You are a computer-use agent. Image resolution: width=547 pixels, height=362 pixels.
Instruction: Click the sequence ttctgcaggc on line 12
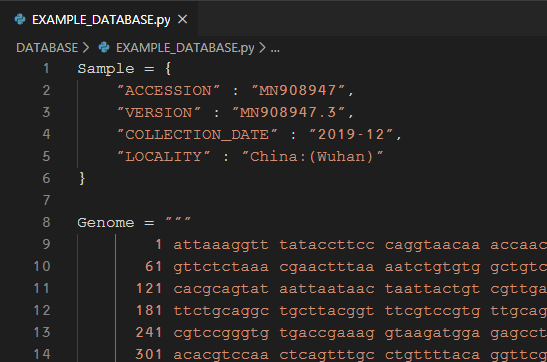(x=221, y=311)
